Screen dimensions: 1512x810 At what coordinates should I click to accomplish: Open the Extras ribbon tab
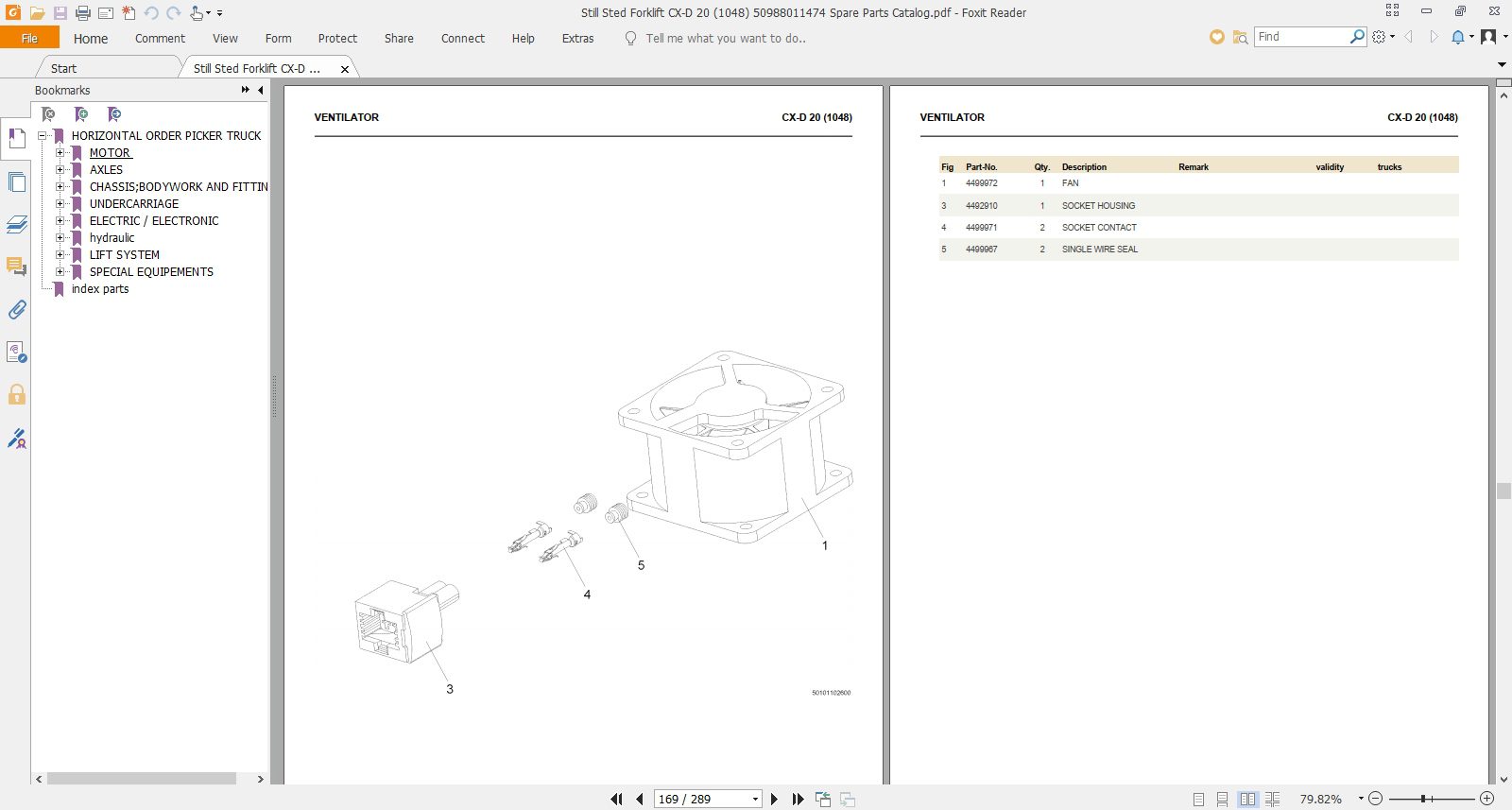(577, 39)
